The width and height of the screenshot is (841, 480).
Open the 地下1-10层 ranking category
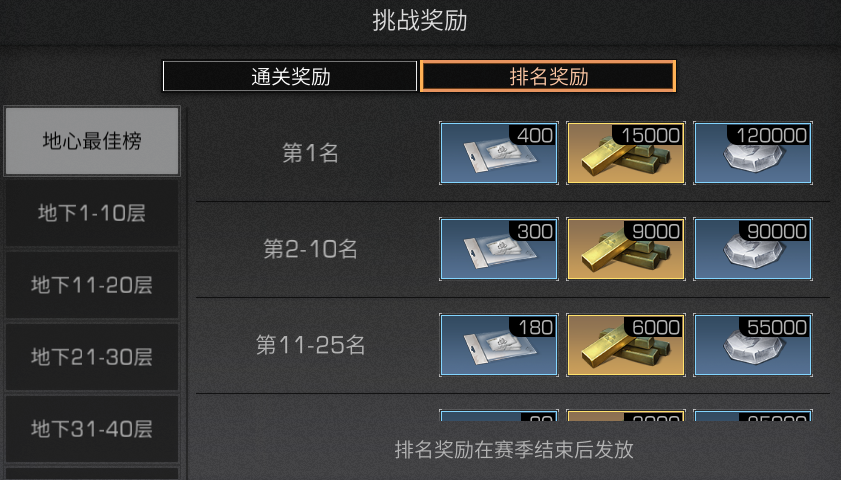pos(92,213)
